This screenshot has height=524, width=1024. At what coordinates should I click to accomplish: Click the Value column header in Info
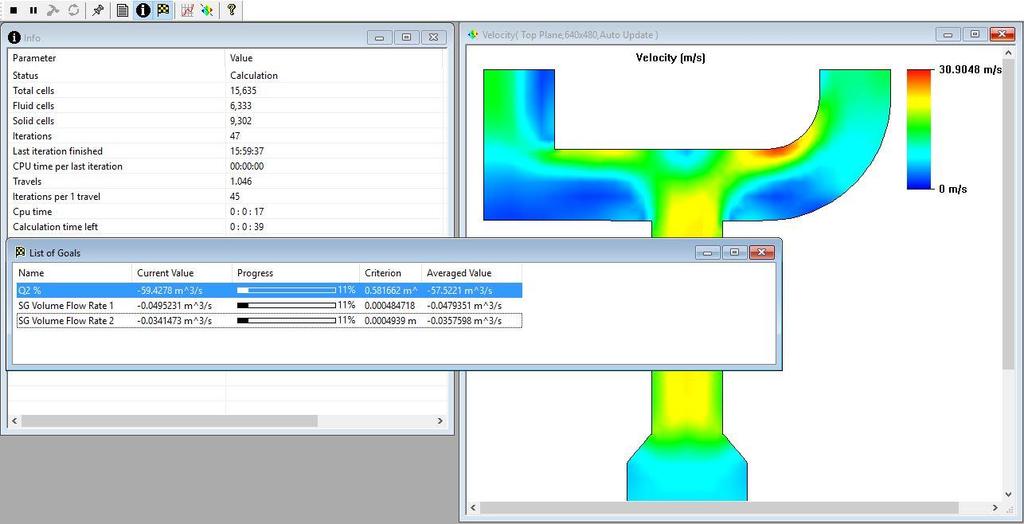[334, 58]
